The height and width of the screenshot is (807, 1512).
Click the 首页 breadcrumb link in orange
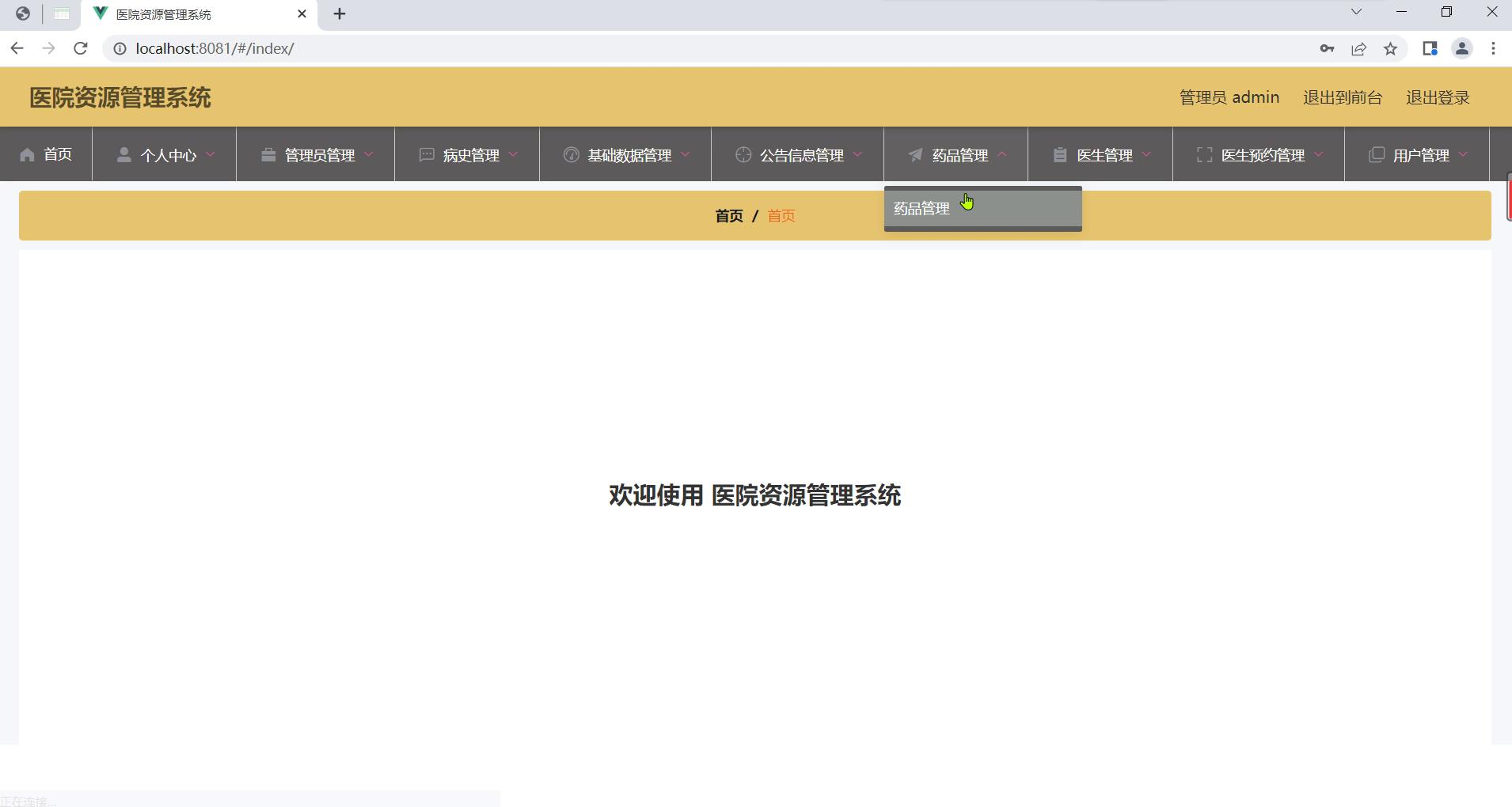[x=781, y=216]
